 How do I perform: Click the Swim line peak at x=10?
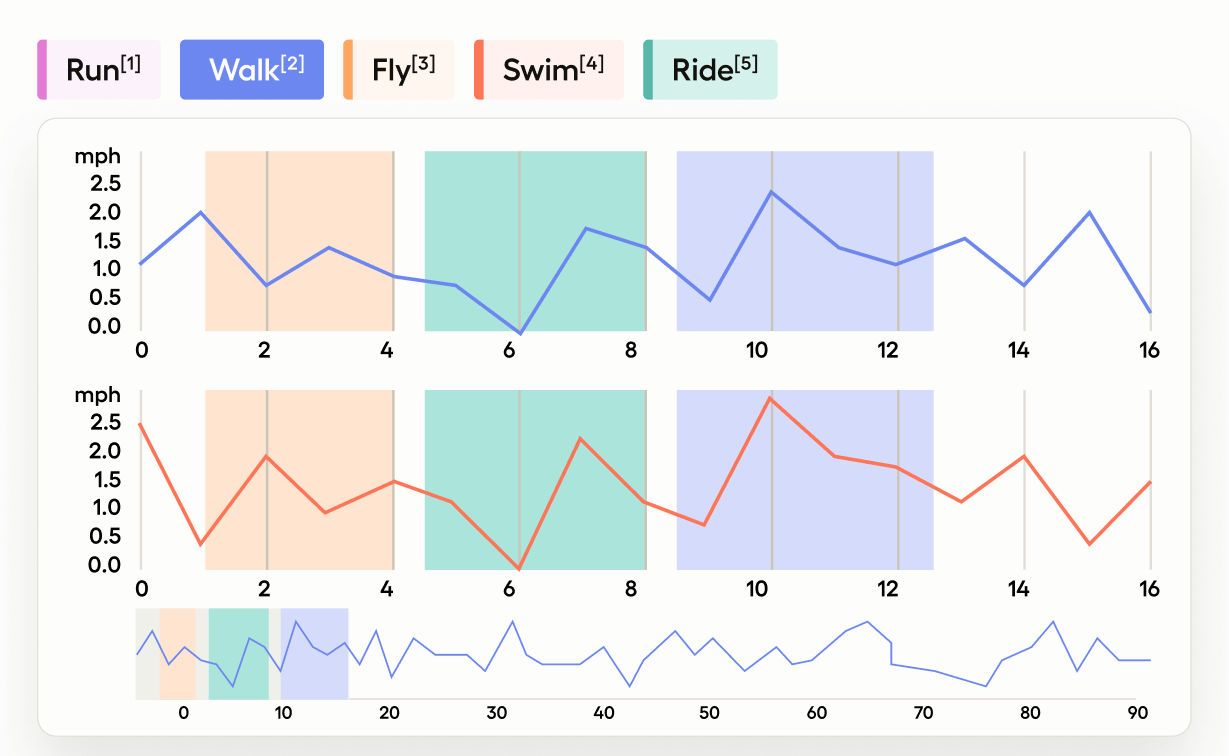point(769,398)
